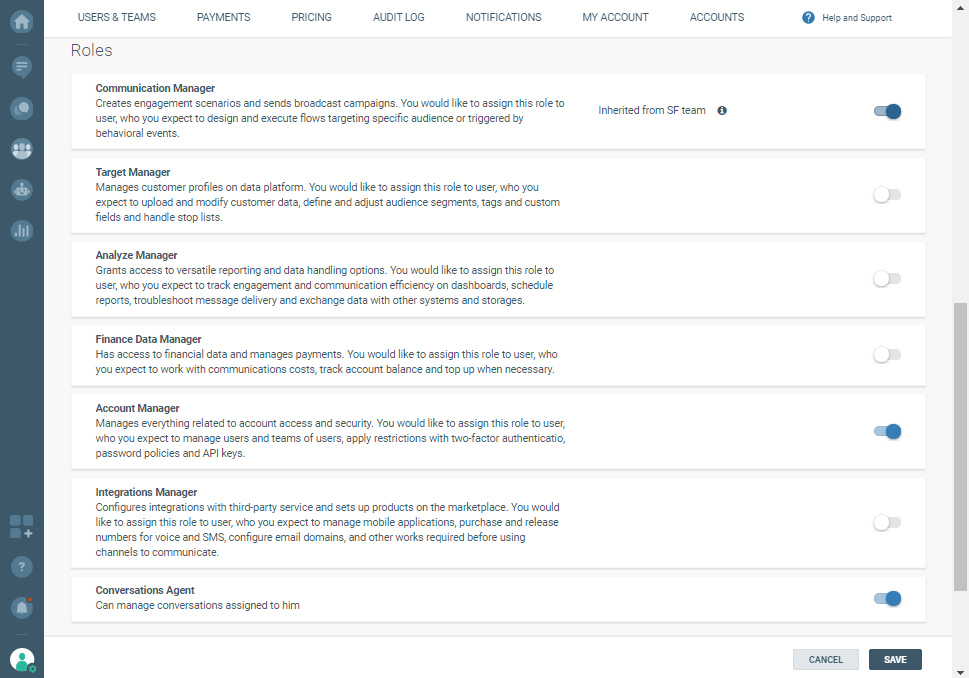Open the messages chat icon in the sidebar
The height and width of the screenshot is (678, 969).
[21, 67]
